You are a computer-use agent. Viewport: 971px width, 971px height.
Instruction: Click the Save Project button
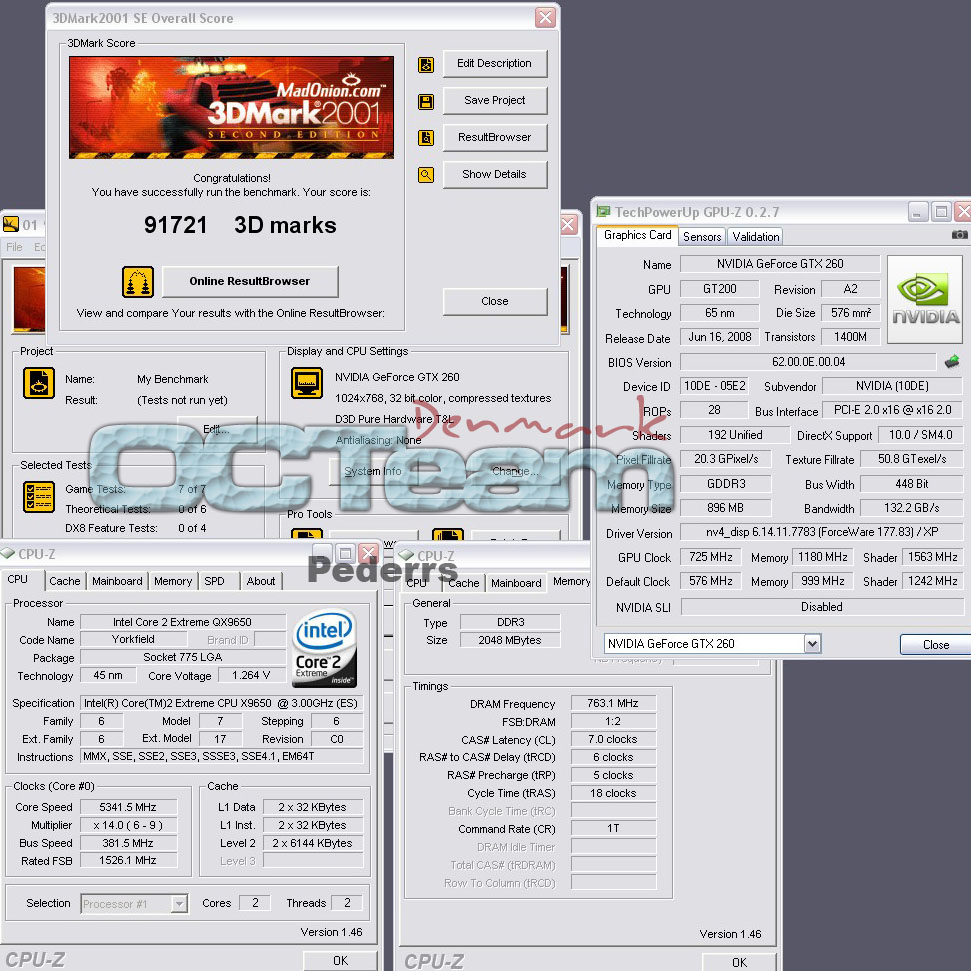pos(495,100)
